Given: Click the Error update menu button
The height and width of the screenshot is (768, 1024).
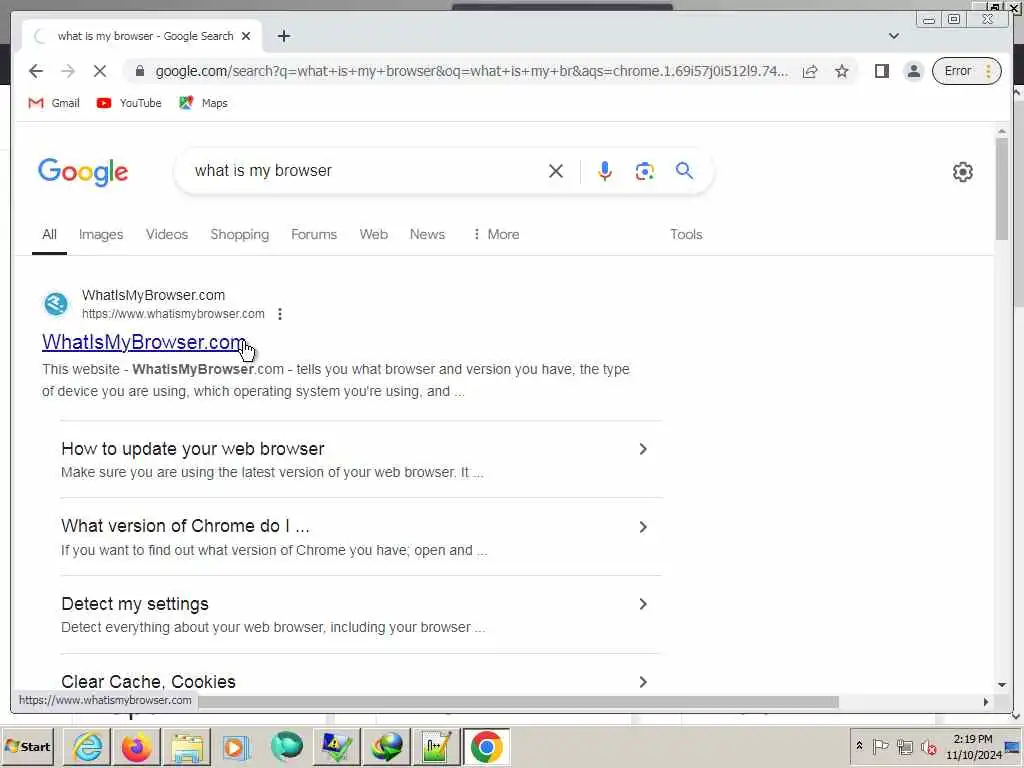Looking at the screenshot, I should [x=966, y=71].
